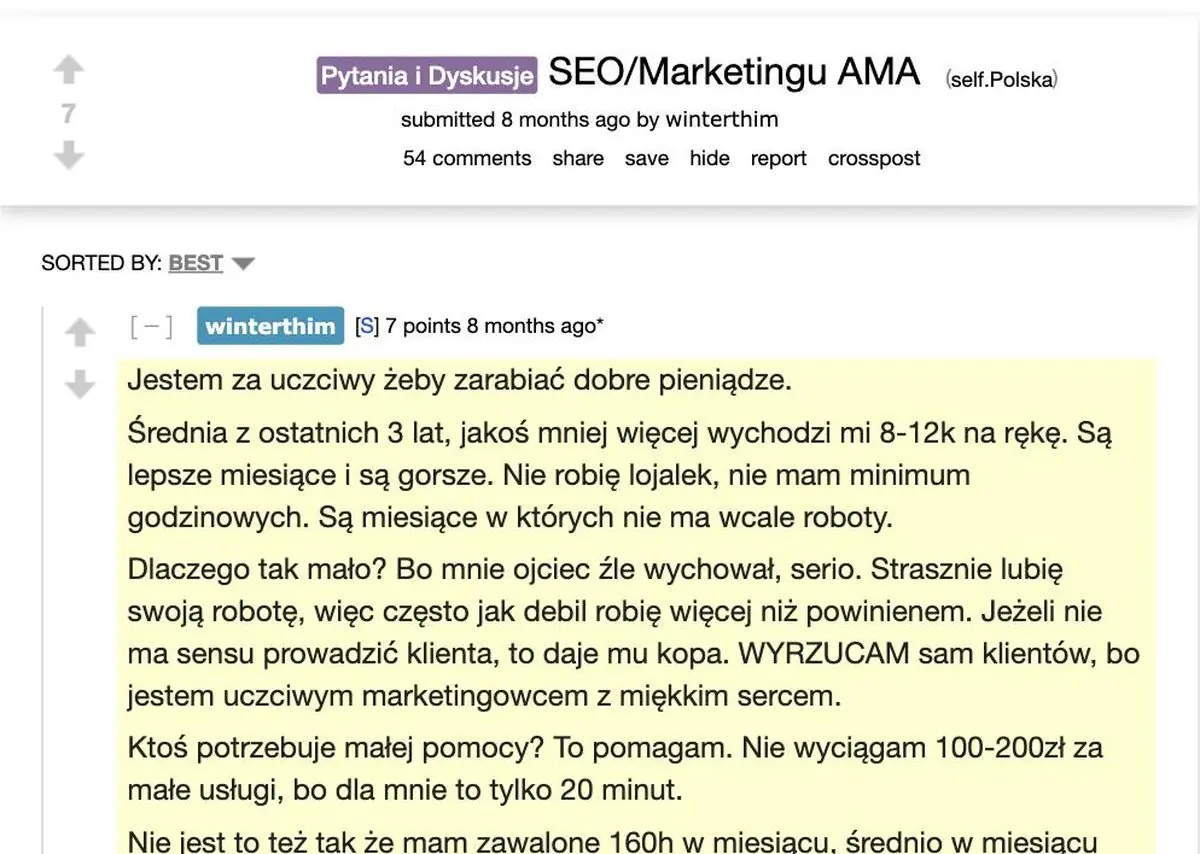Image resolution: width=1200 pixels, height=854 pixels.
Task: Collapse winterthim's comment with [–] toggle
Action: tap(151, 326)
